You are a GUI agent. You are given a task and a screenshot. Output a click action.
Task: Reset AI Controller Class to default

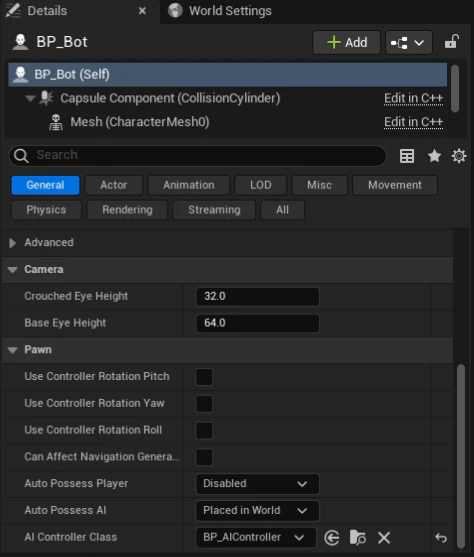tap(441, 538)
